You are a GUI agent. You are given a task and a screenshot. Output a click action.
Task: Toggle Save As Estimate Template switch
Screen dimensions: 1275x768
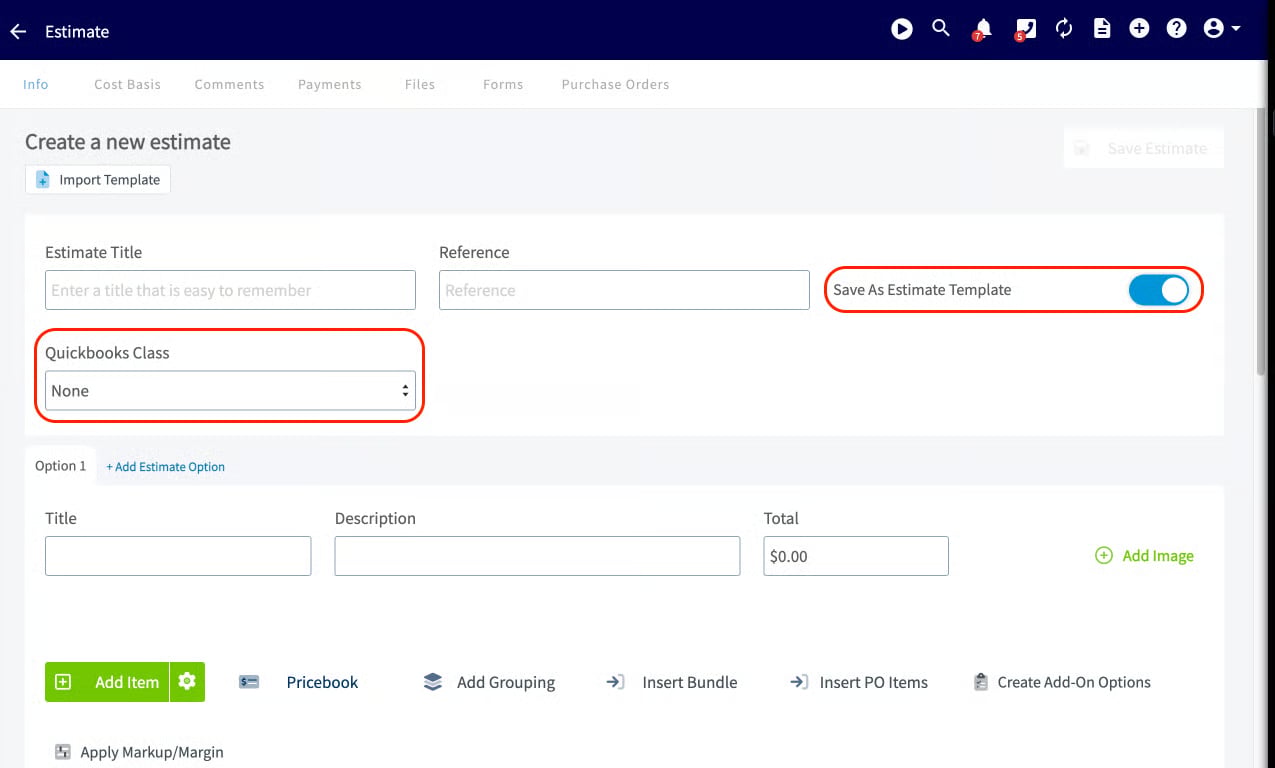[x=1158, y=290]
